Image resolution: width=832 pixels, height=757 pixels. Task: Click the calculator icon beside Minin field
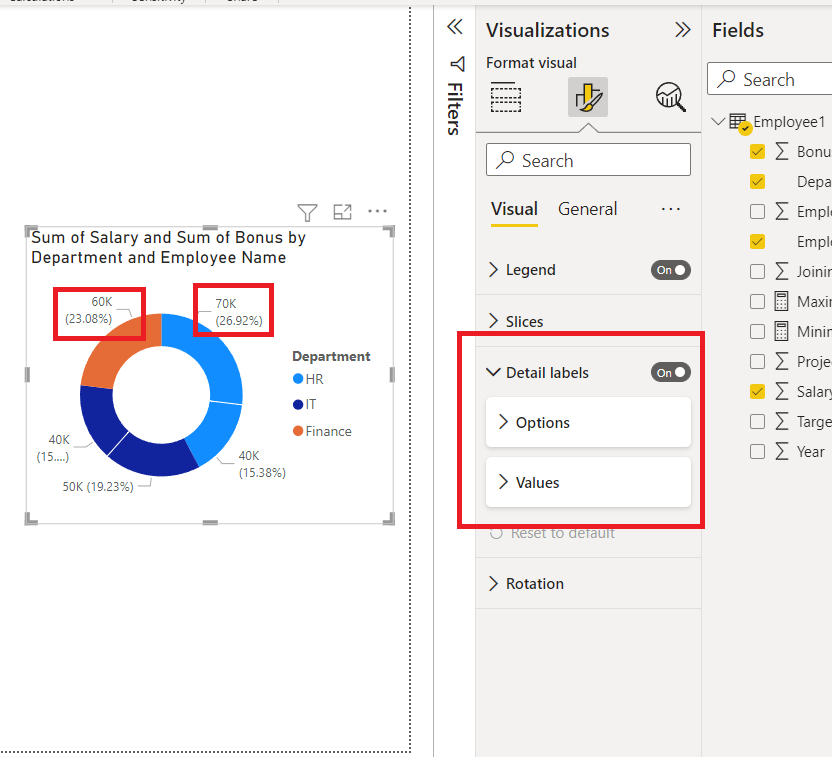[781, 332]
